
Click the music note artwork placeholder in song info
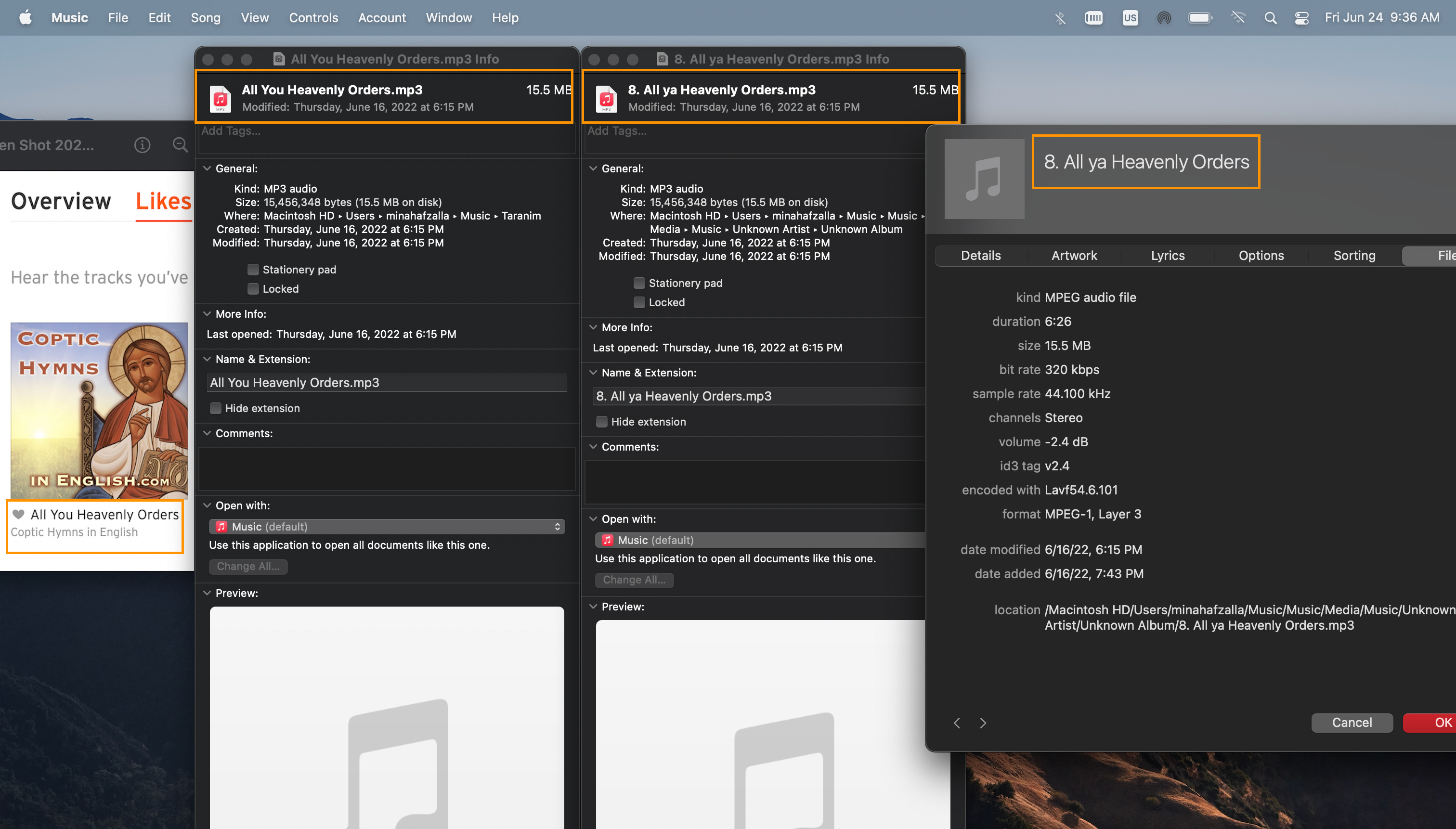coord(984,179)
